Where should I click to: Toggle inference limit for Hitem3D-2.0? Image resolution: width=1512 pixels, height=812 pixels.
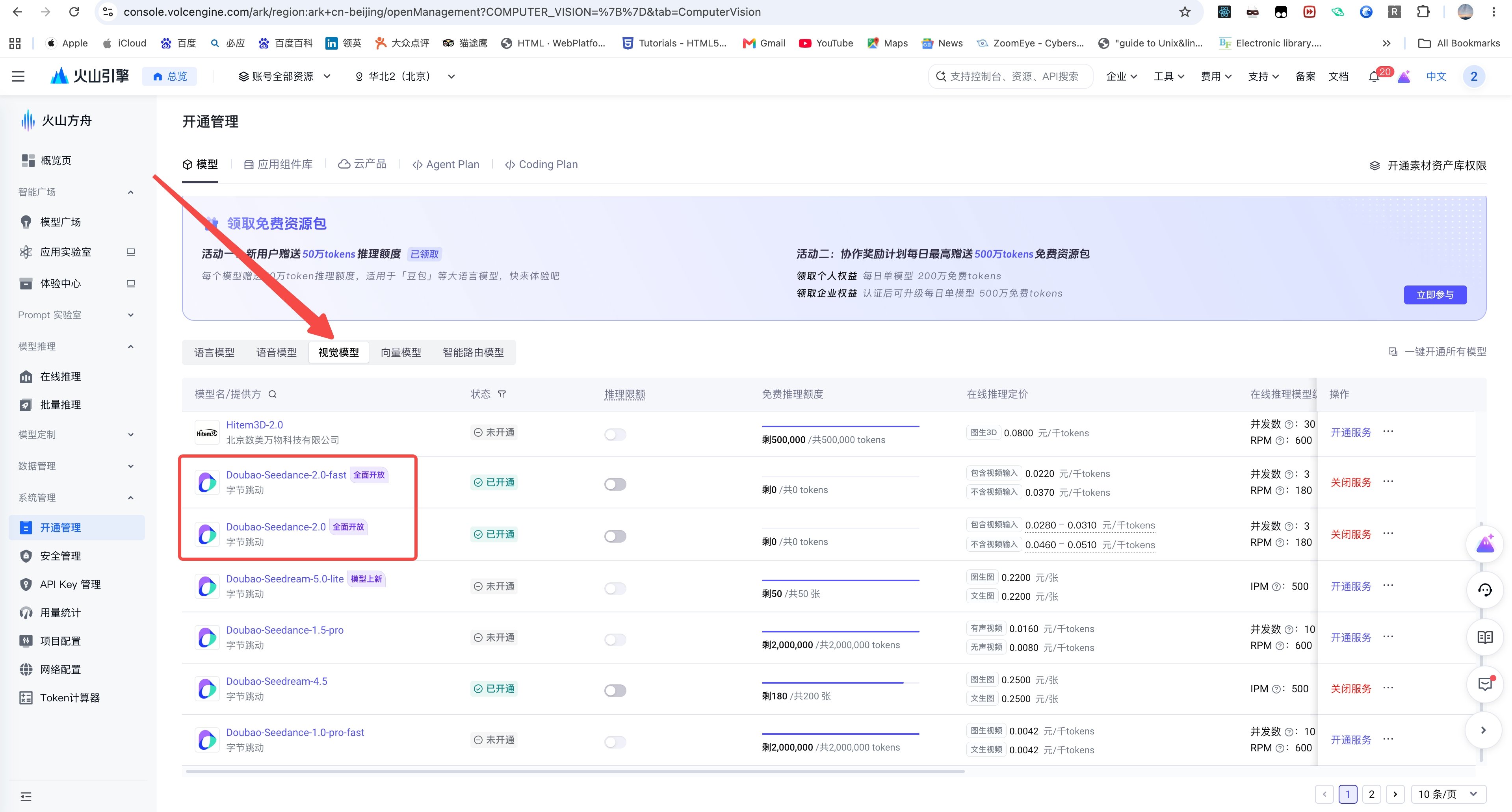click(615, 434)
